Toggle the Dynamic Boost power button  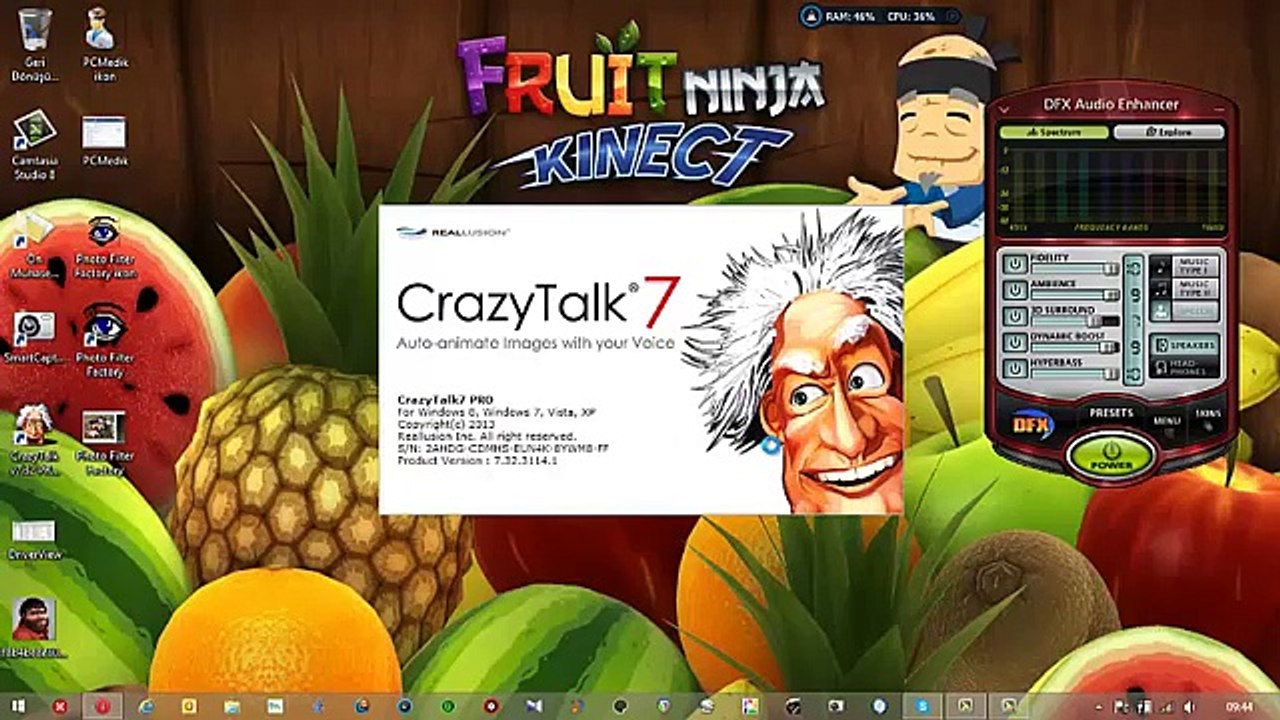point(1014,342)
